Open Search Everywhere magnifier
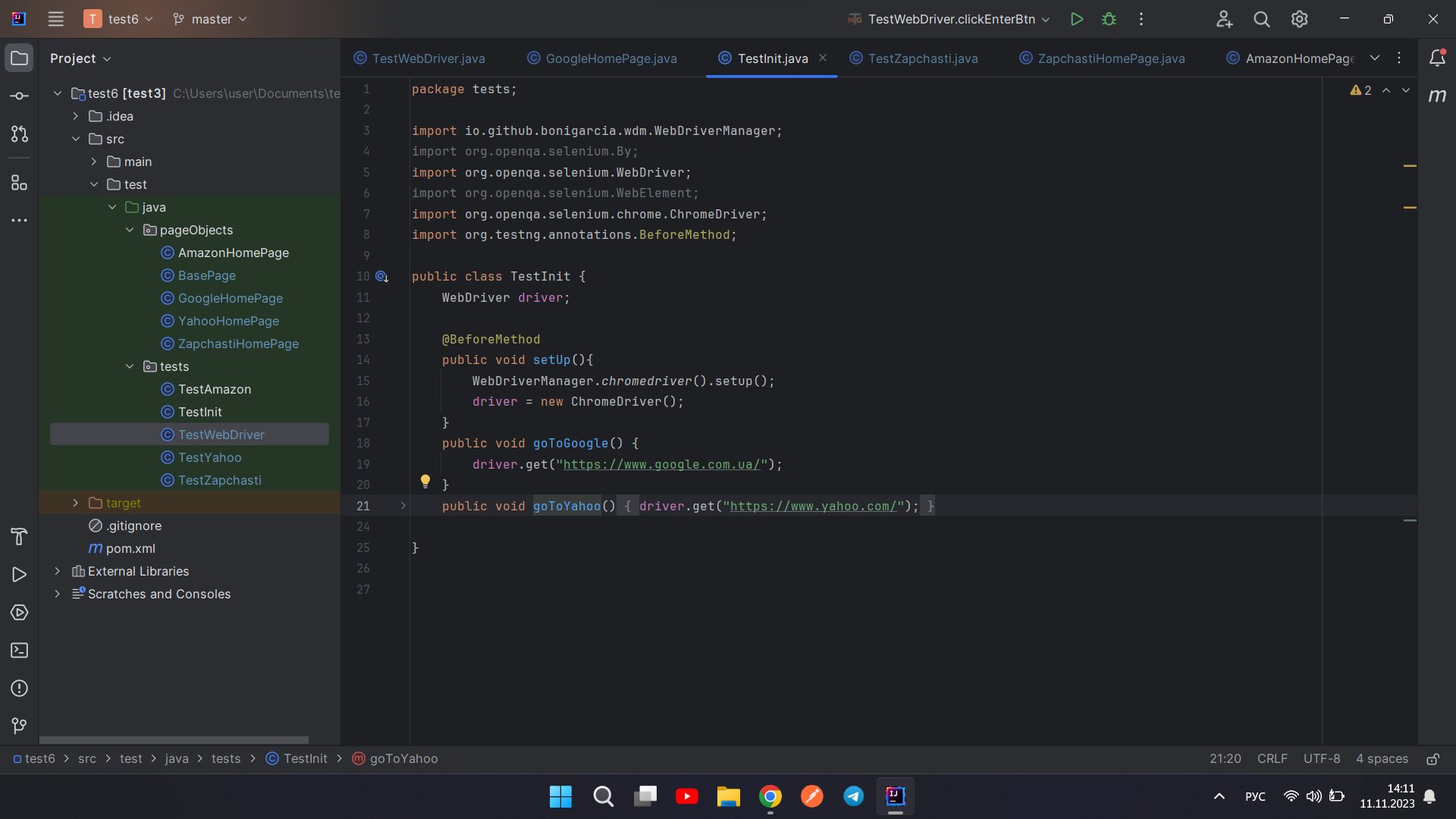 pos(1262,19)
